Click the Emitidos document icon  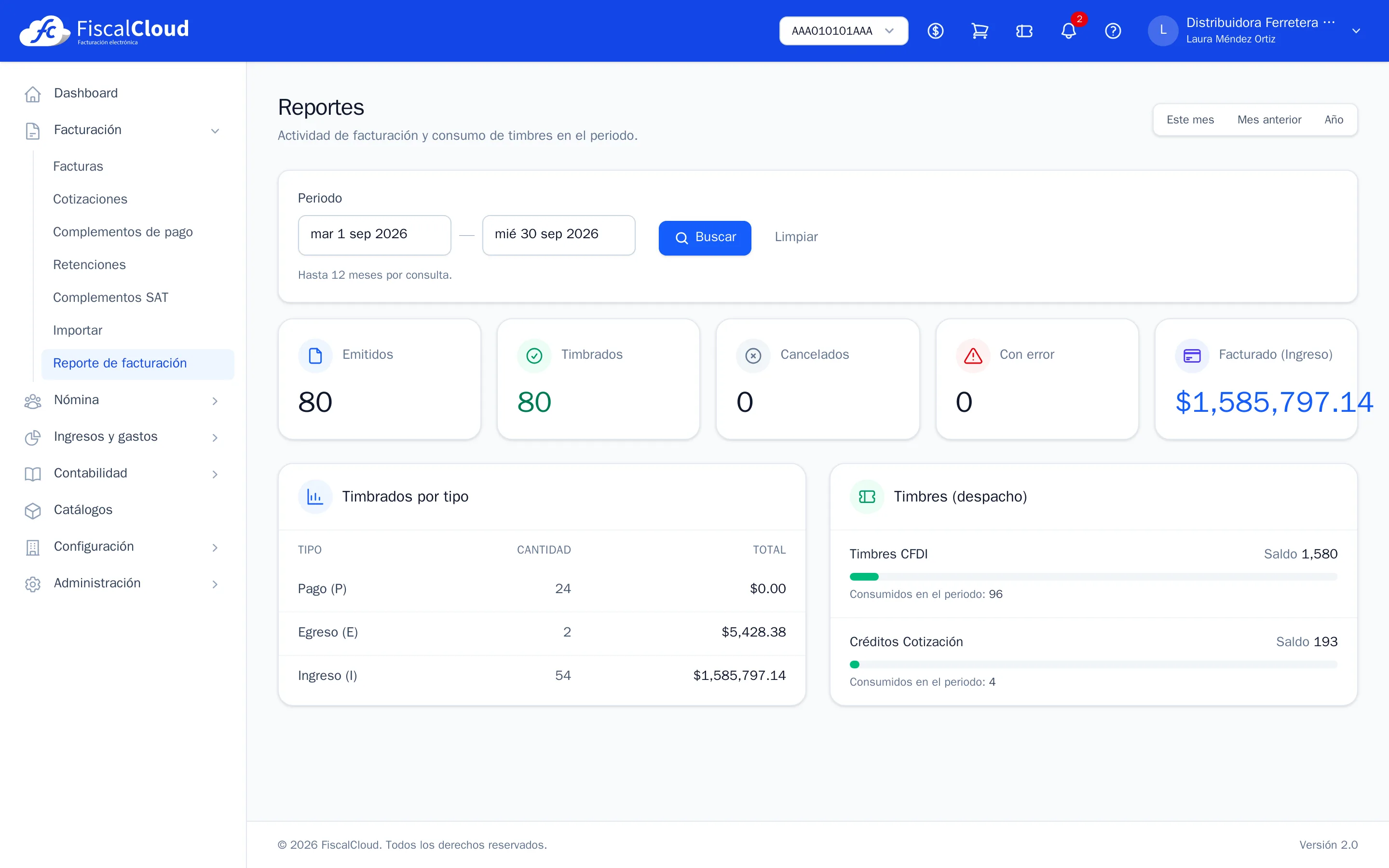pos(315,355)
